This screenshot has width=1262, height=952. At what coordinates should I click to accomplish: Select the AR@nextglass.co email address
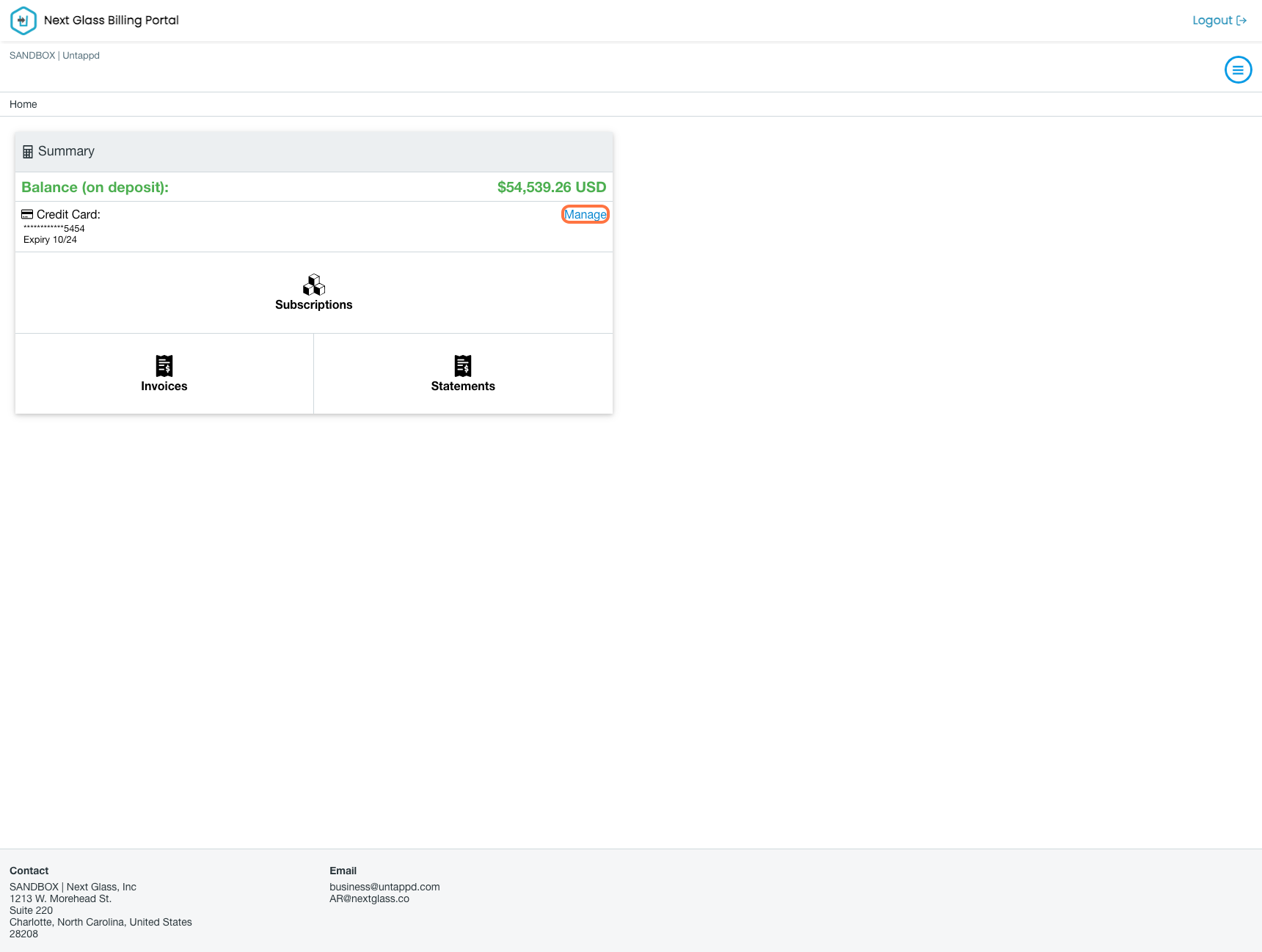pyautogui.click(x=369, y=898)
